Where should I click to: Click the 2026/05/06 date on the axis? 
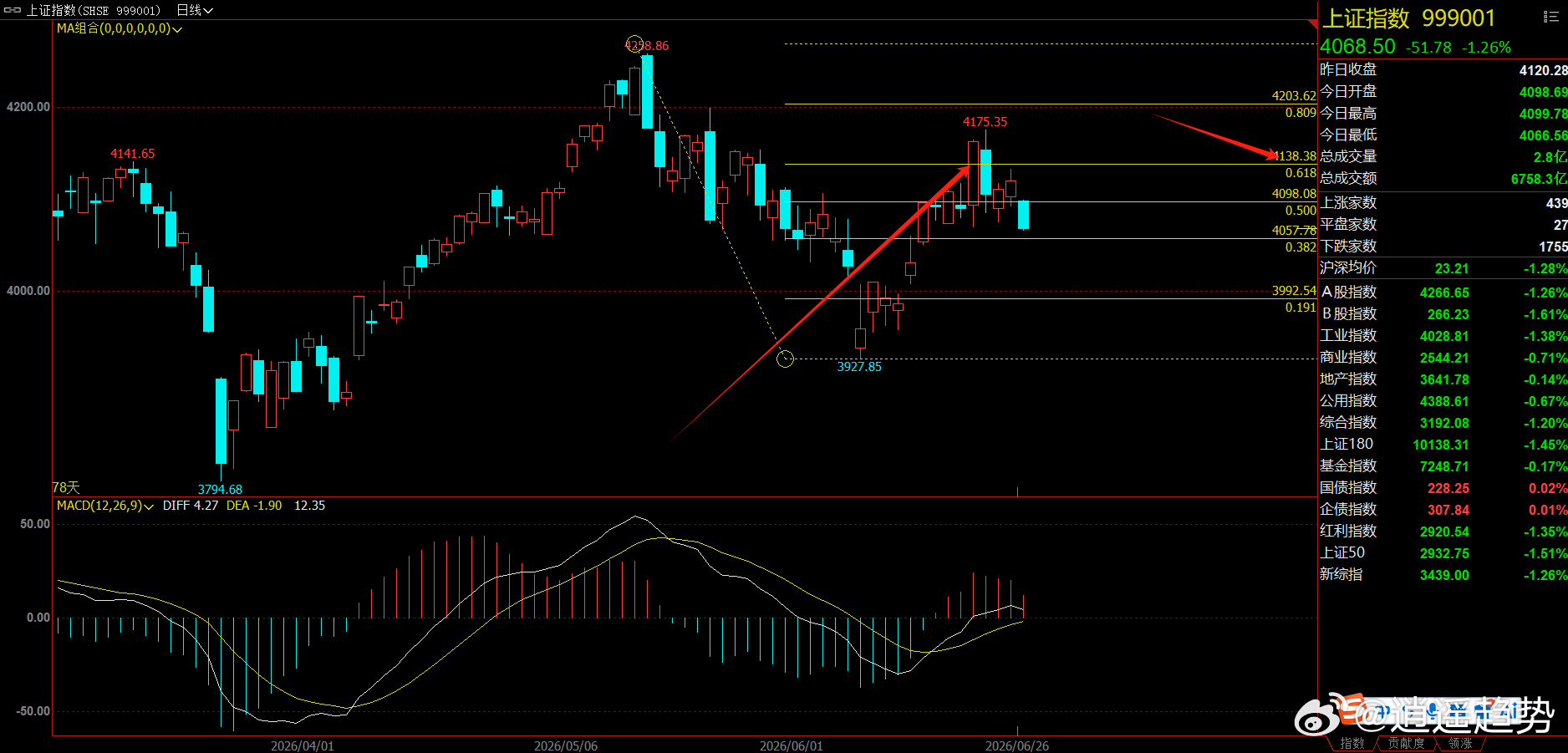566,745
